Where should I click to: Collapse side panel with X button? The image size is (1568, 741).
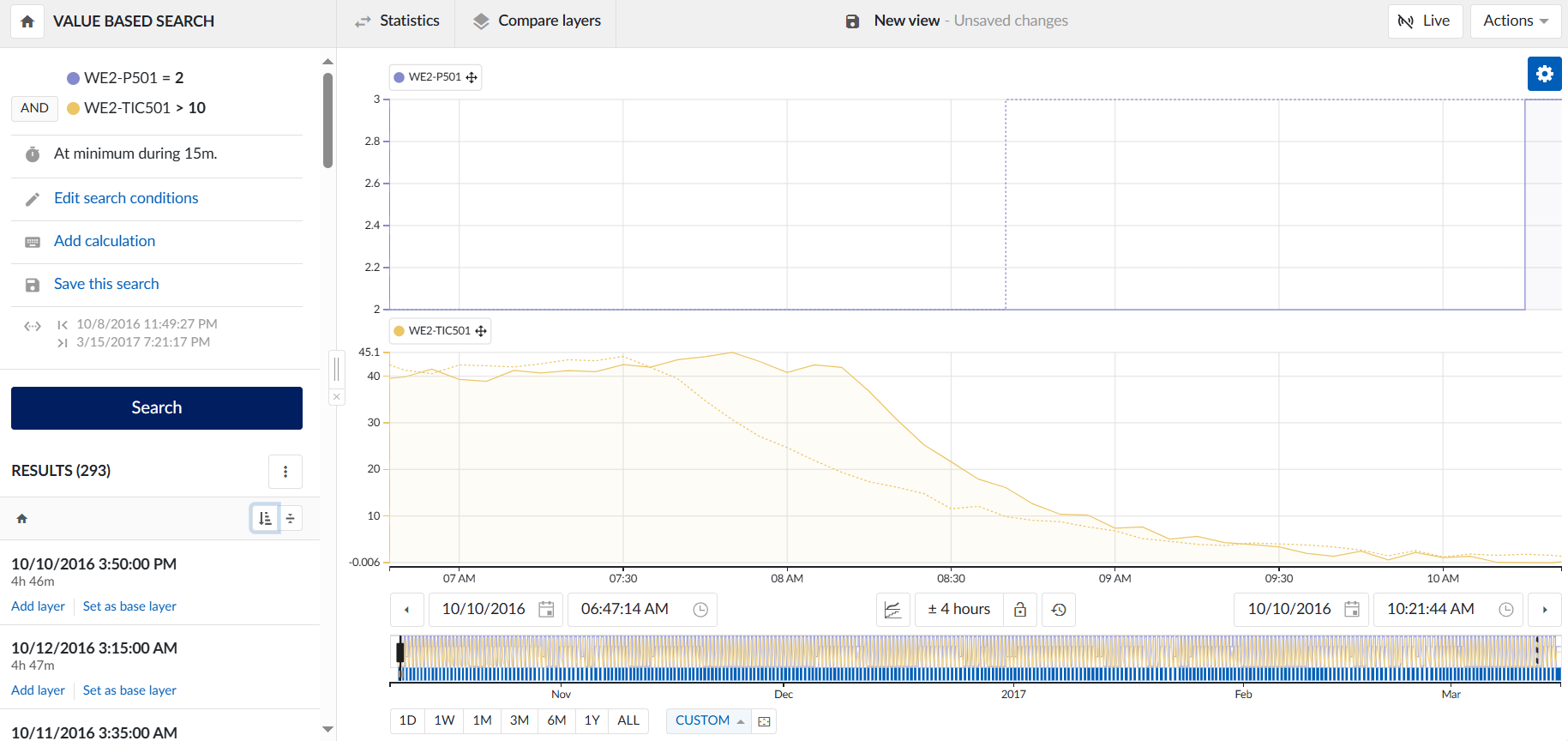(337, 397)
